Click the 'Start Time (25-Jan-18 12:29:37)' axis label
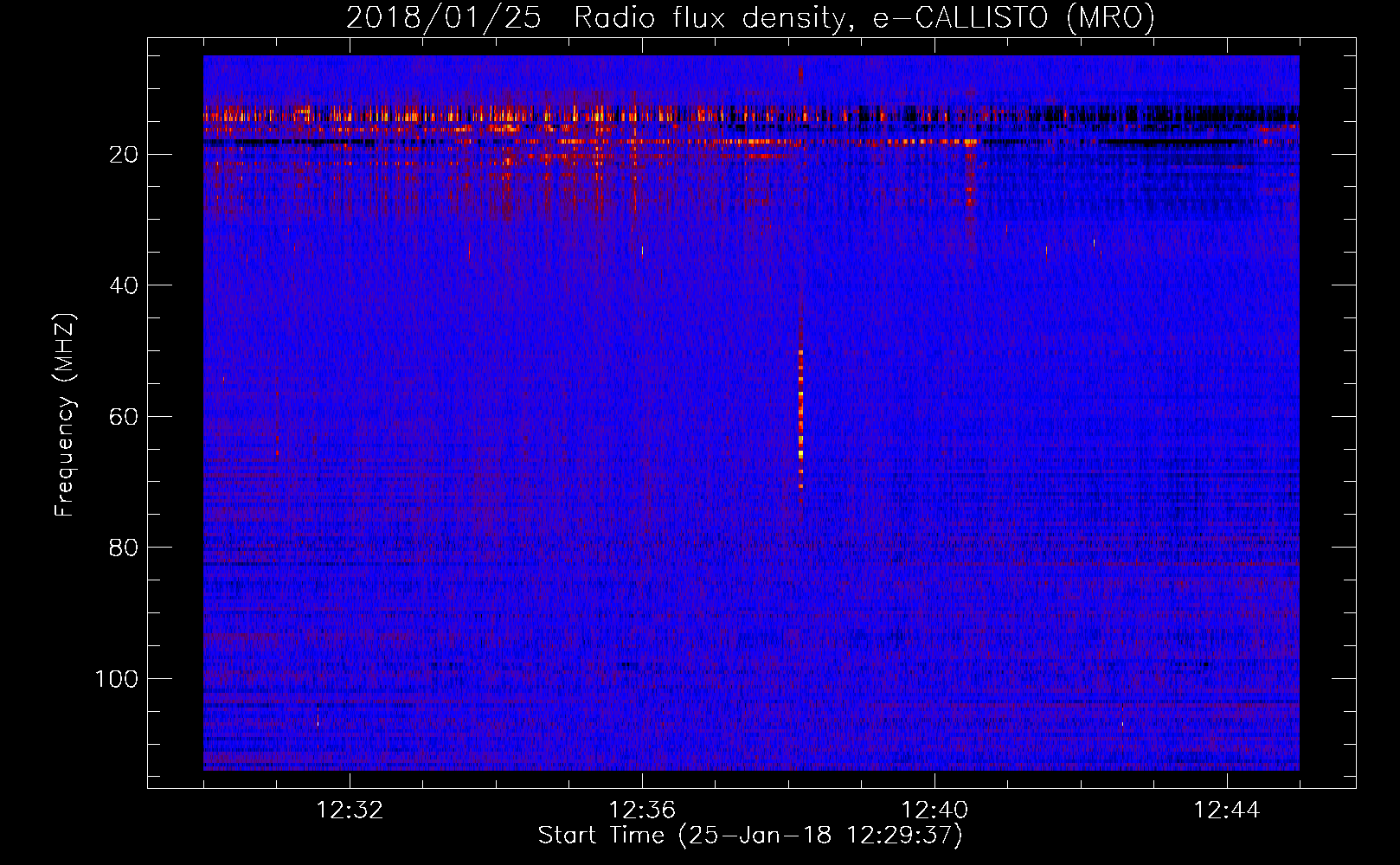 point(750,836)
